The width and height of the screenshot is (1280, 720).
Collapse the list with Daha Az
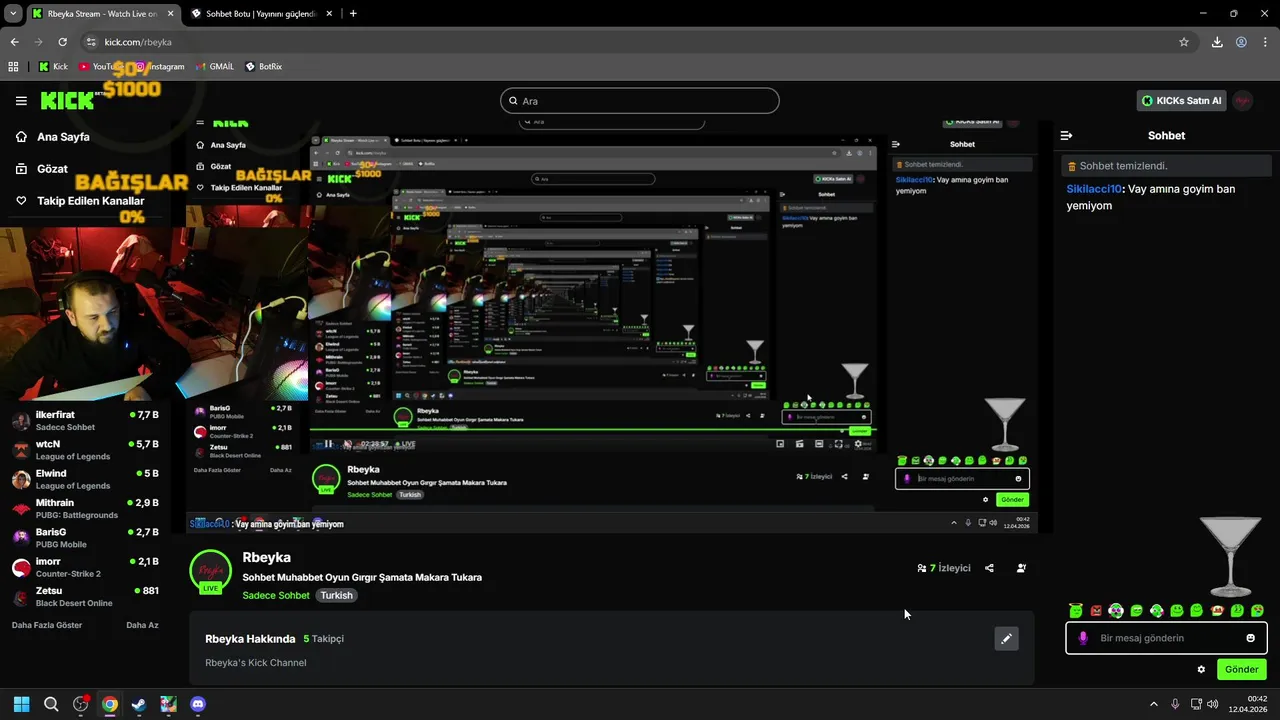142,625
